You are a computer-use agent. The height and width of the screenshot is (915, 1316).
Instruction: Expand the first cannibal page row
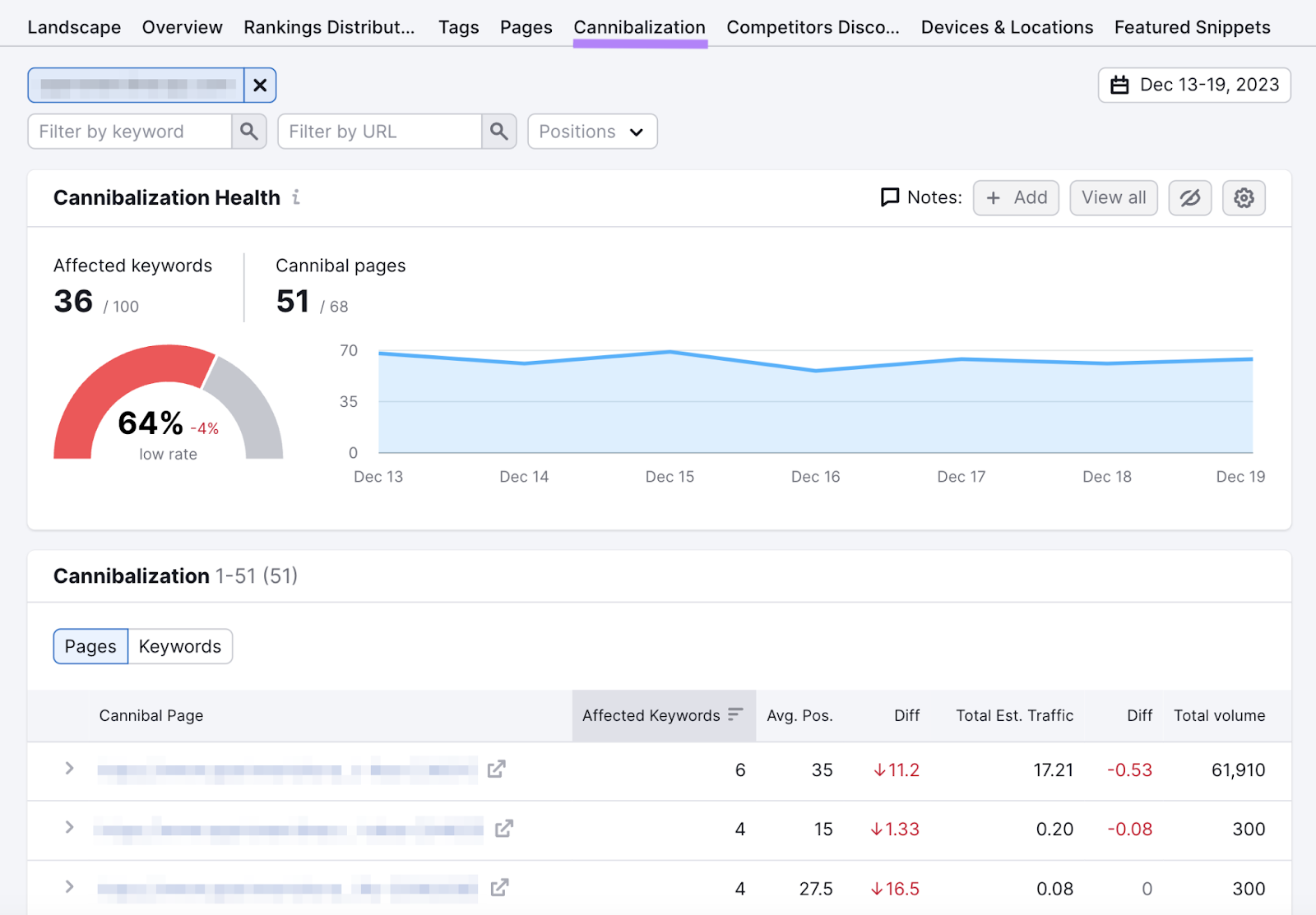coord(69,769)
